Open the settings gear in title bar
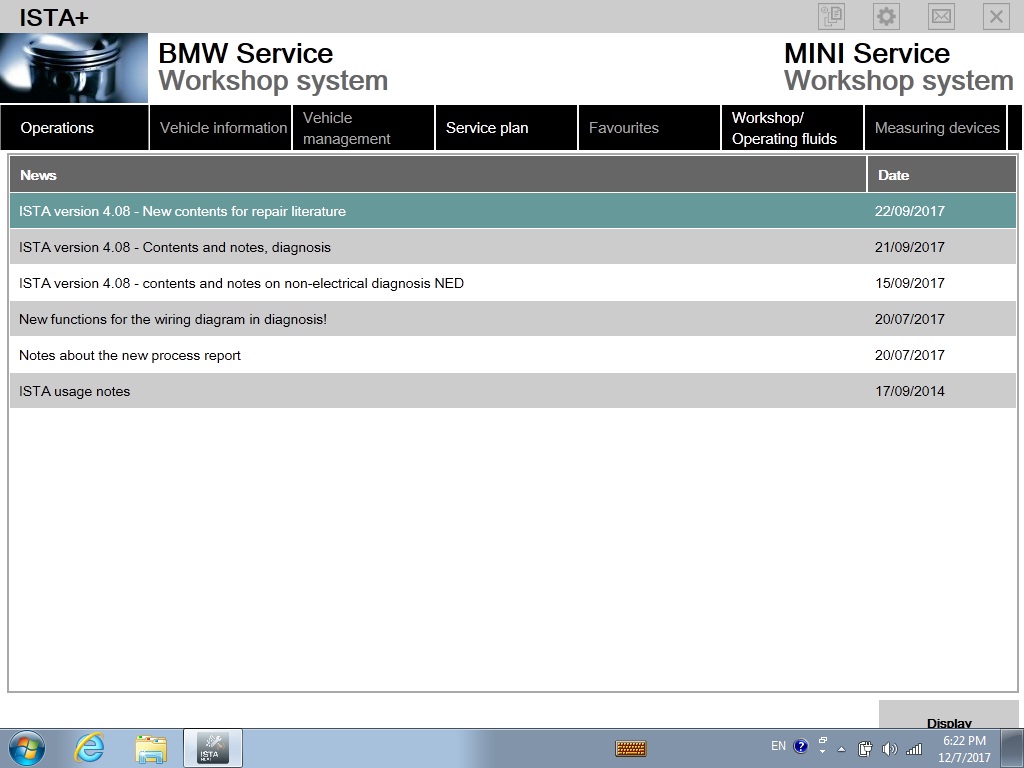Image resolution: width=1024 pixels, height=768 pixels. pyautogui.click(x=886, y=16)
